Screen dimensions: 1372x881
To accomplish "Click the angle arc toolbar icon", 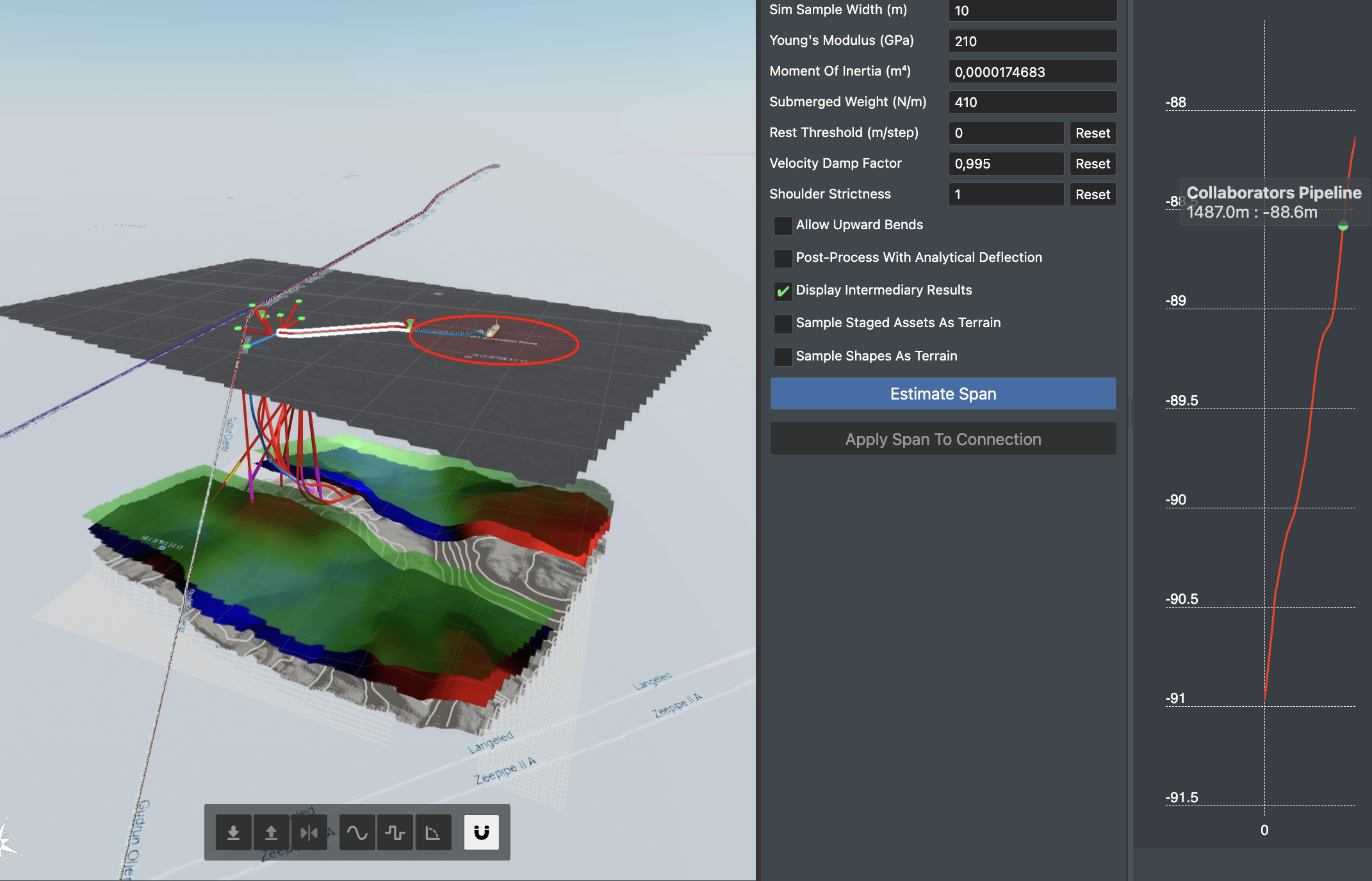I will pos(433,832).
